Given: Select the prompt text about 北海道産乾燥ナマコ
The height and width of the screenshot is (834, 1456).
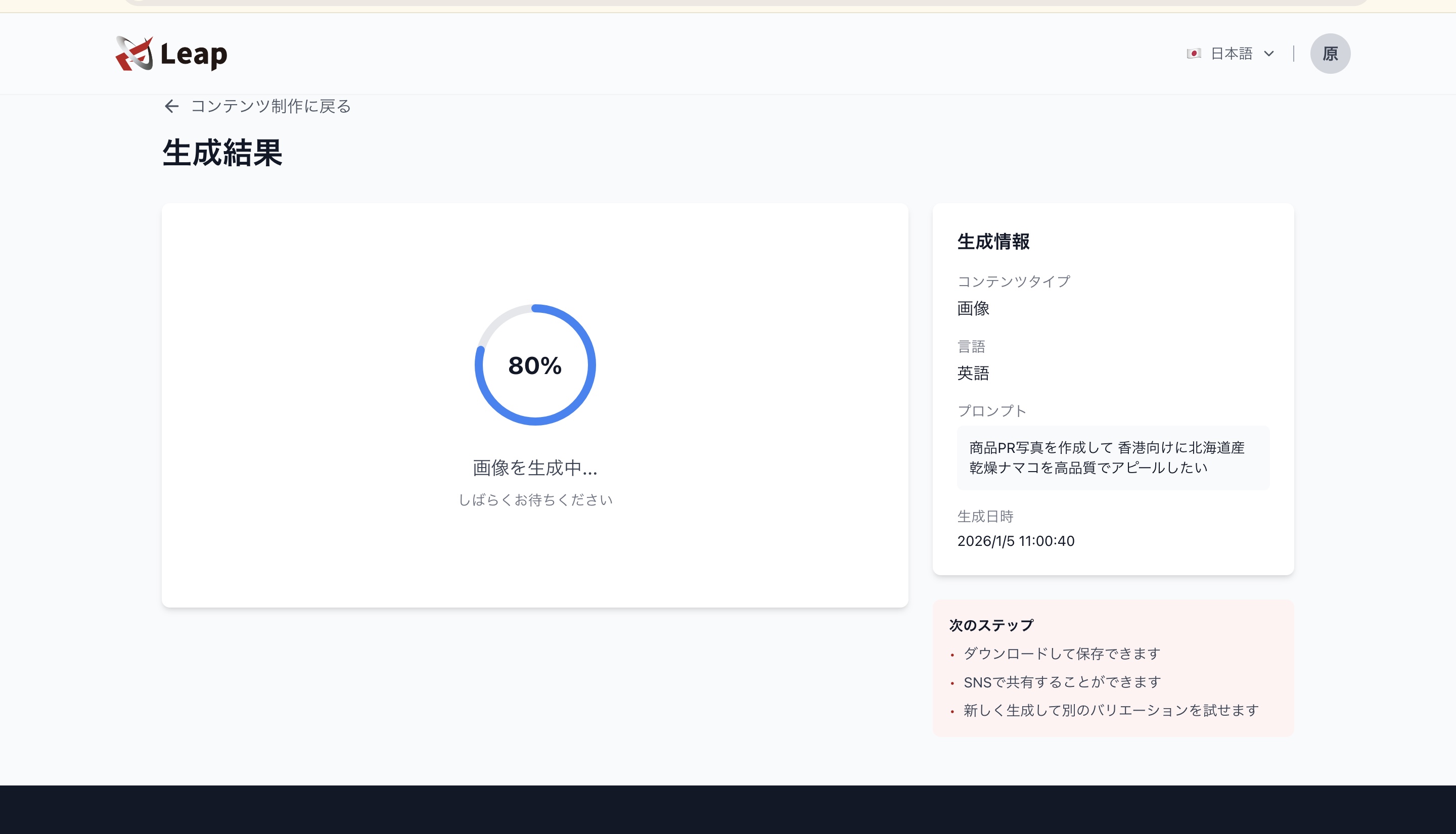Looking at the screenshot, I should (x=1113, y=457).
